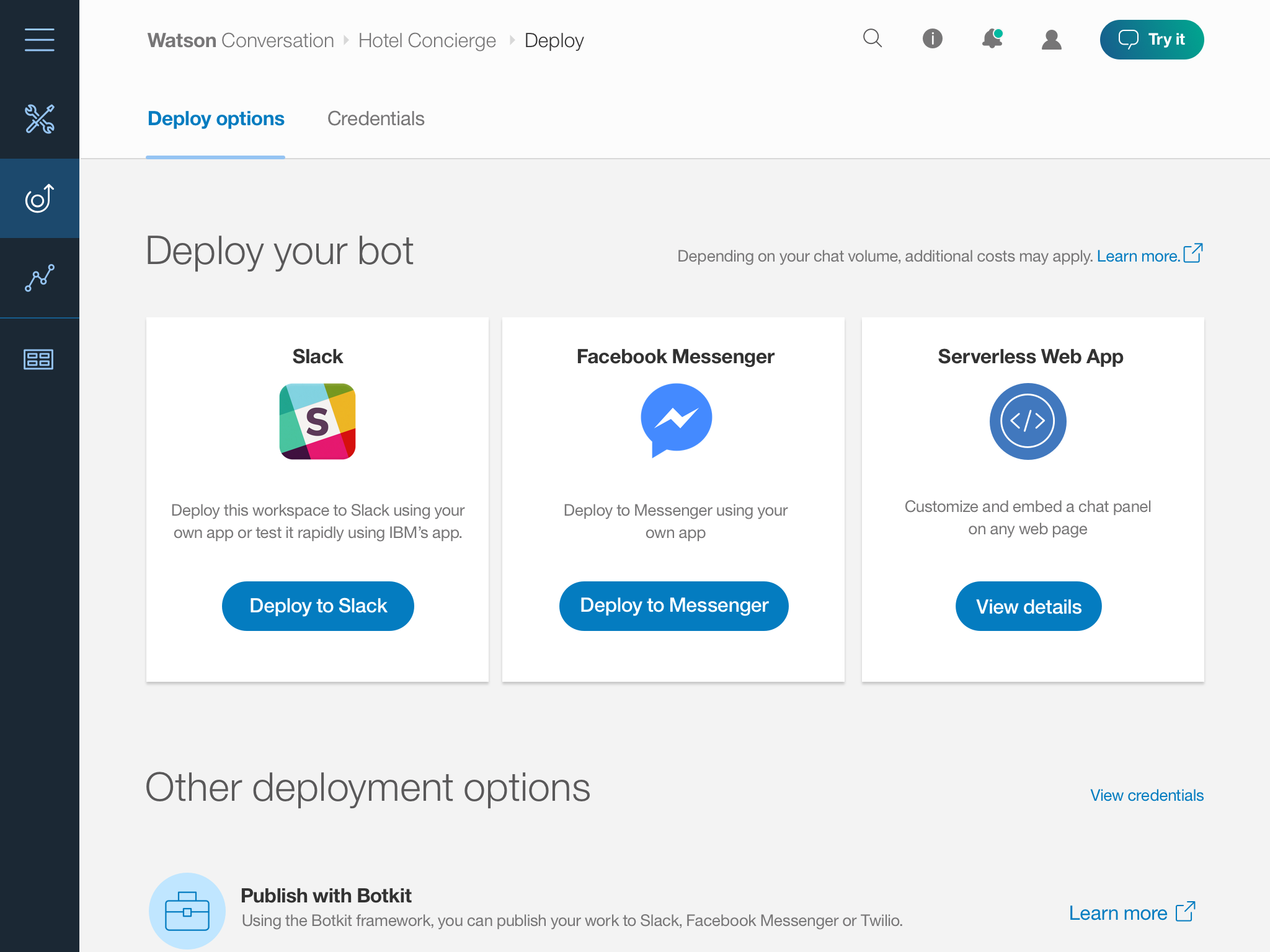This screenshot has width=1270, height=952.
Task: View notifications via bell icon
Action: pyautogui.click(x=992, y=39)
